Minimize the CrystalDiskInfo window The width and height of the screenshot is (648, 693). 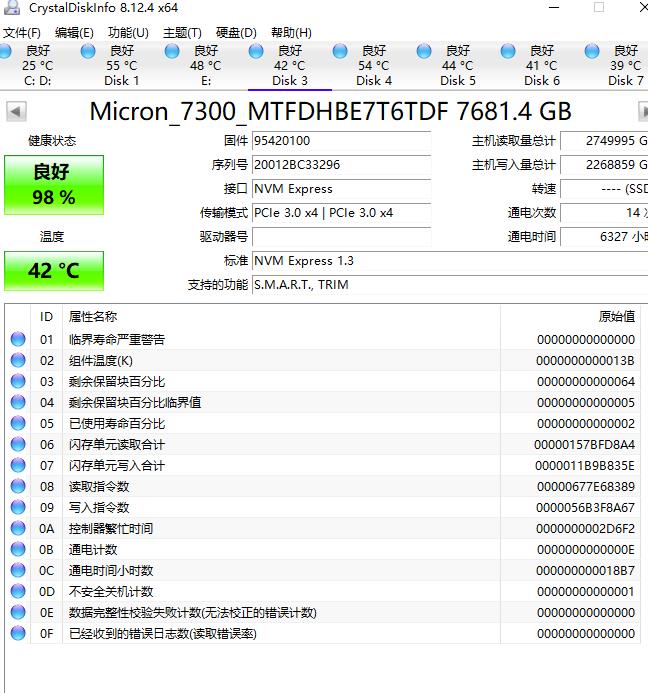point(554,8)
